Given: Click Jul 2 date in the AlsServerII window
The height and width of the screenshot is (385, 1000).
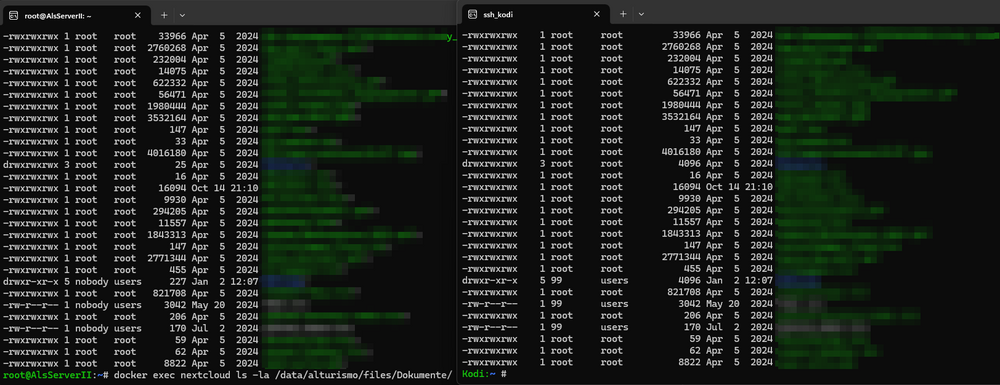Looking at the screenshot, I should [224, 328].
